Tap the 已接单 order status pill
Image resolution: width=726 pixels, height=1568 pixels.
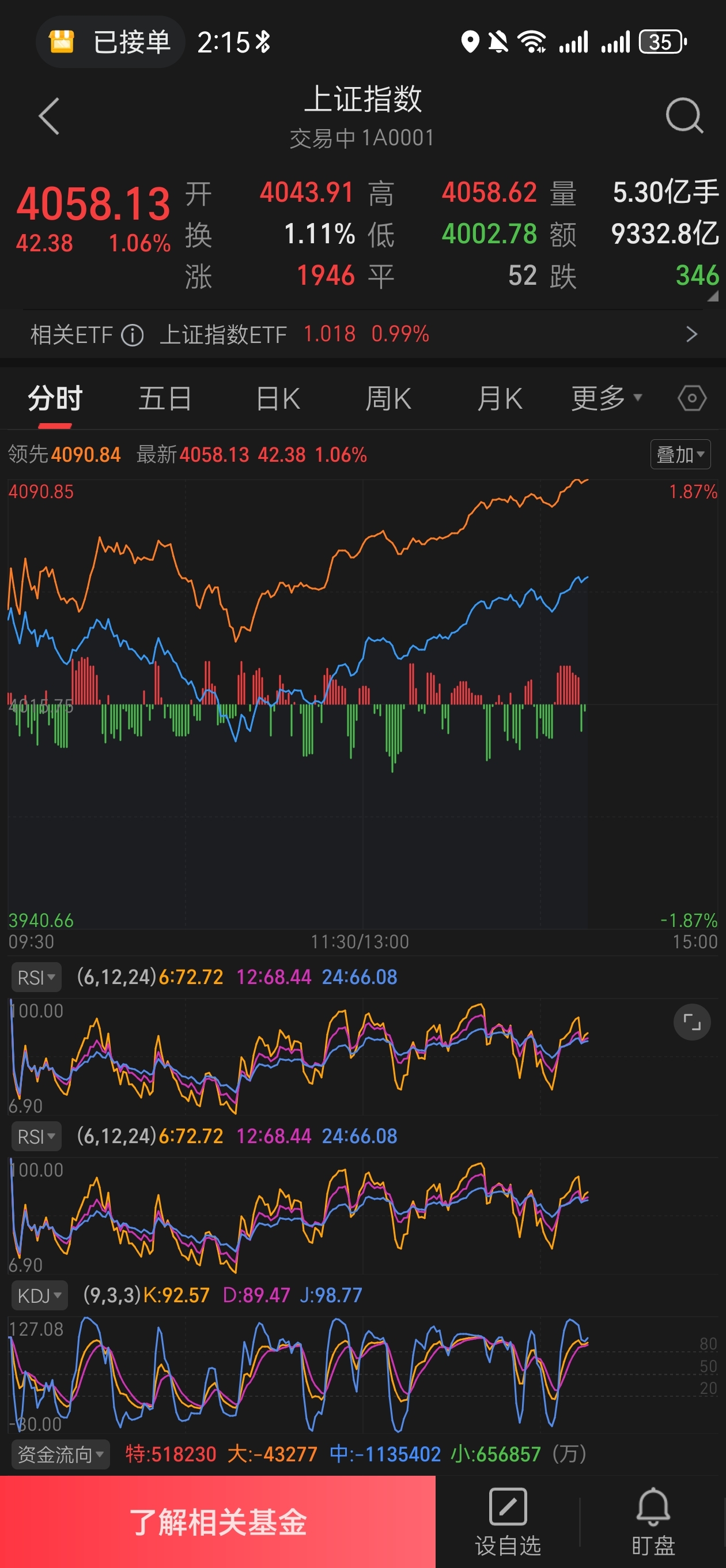tap(111, 42)
